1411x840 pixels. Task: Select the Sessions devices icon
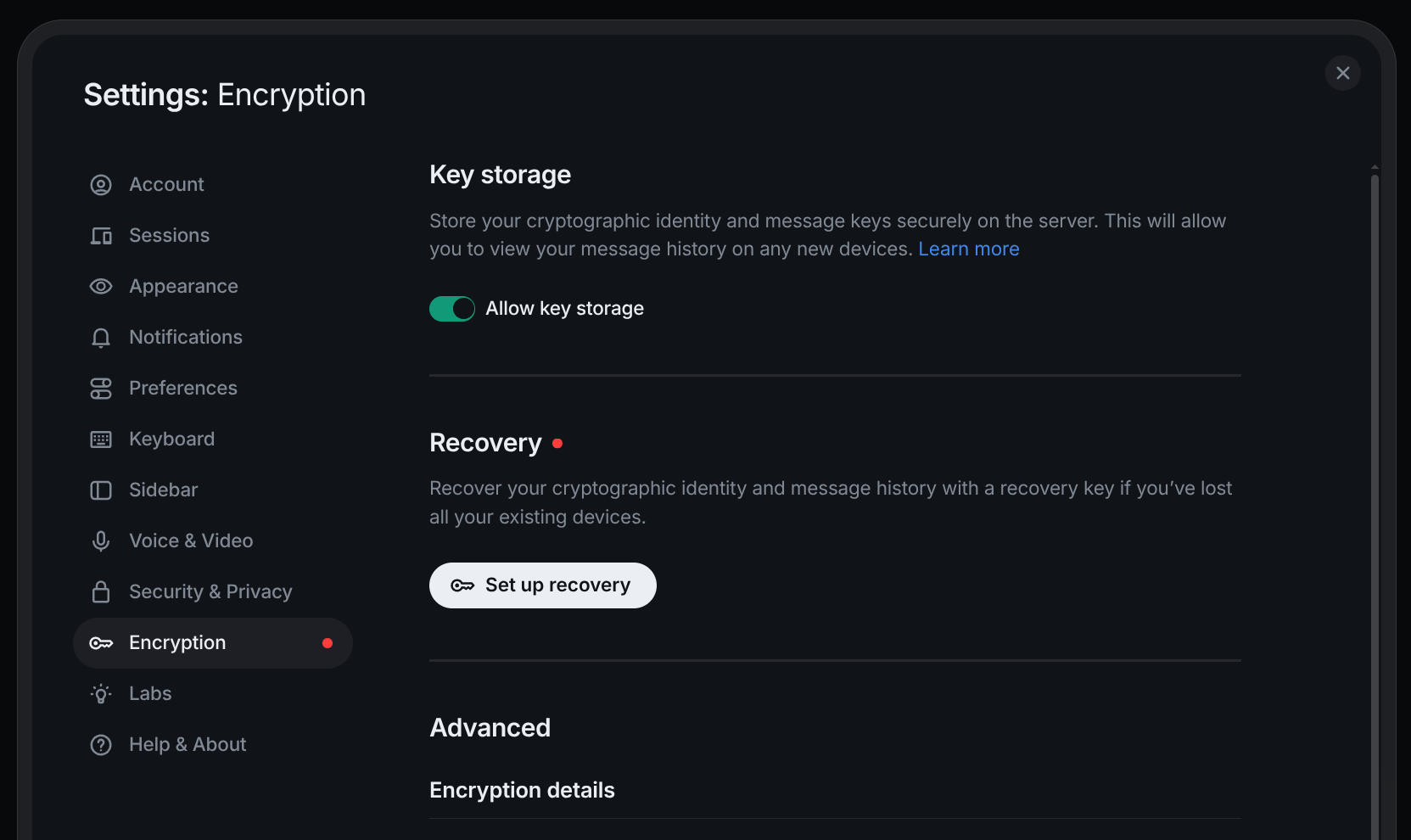(101, 235)
